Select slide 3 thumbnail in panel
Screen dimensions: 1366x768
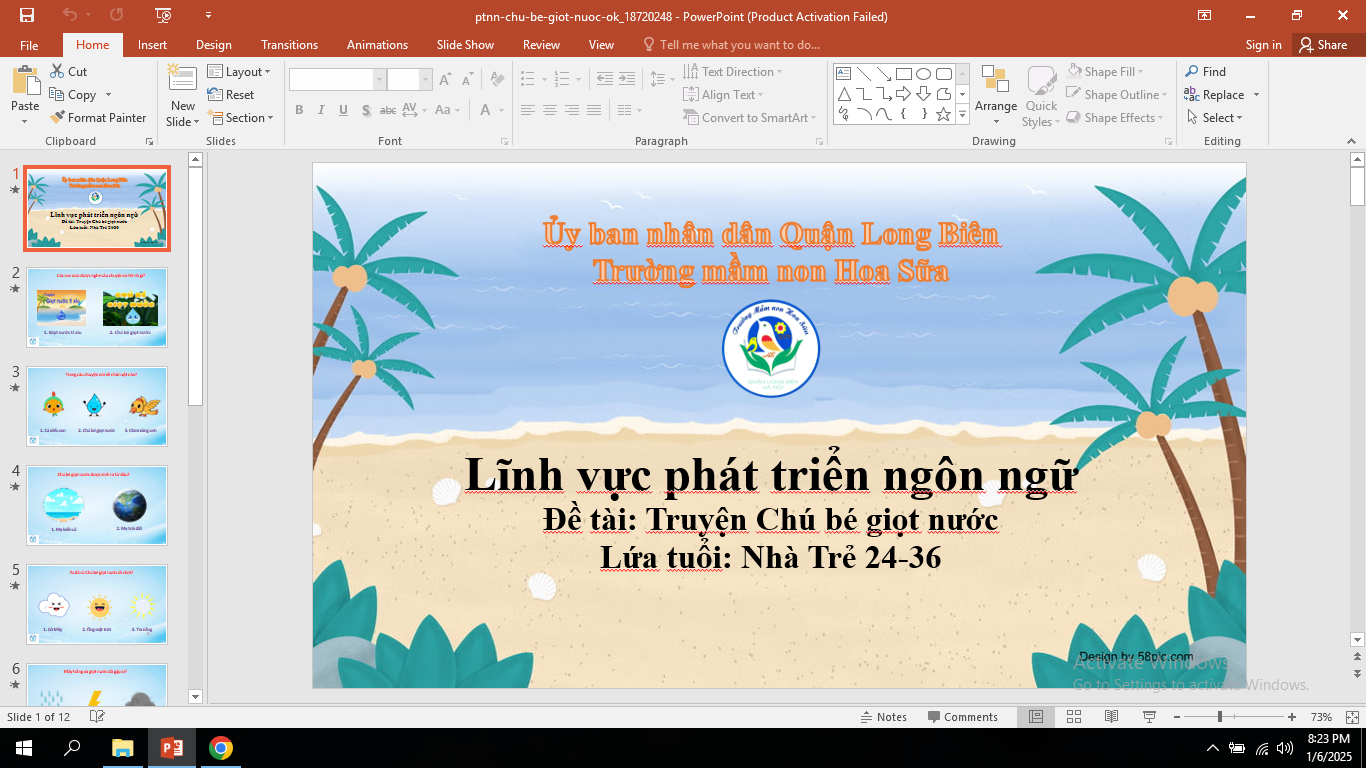click(x=97, y=406)
